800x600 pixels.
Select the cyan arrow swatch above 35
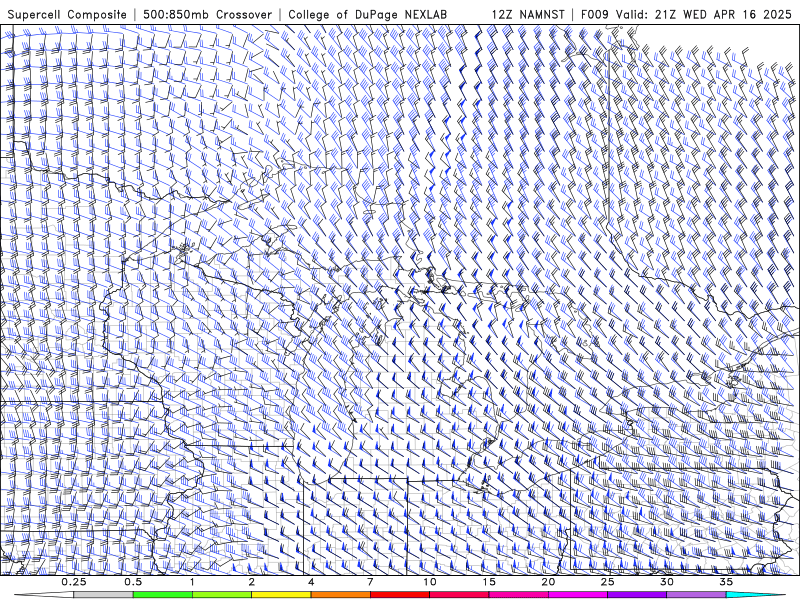(x=755, y=595)
